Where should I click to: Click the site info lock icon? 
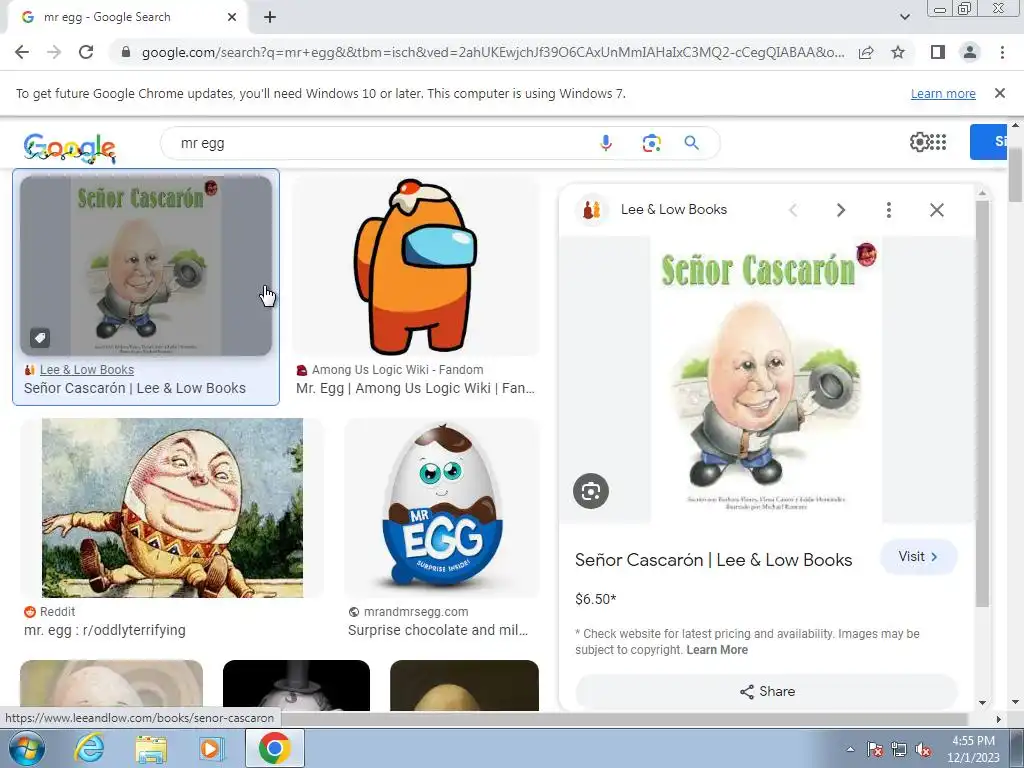[126, 52]
